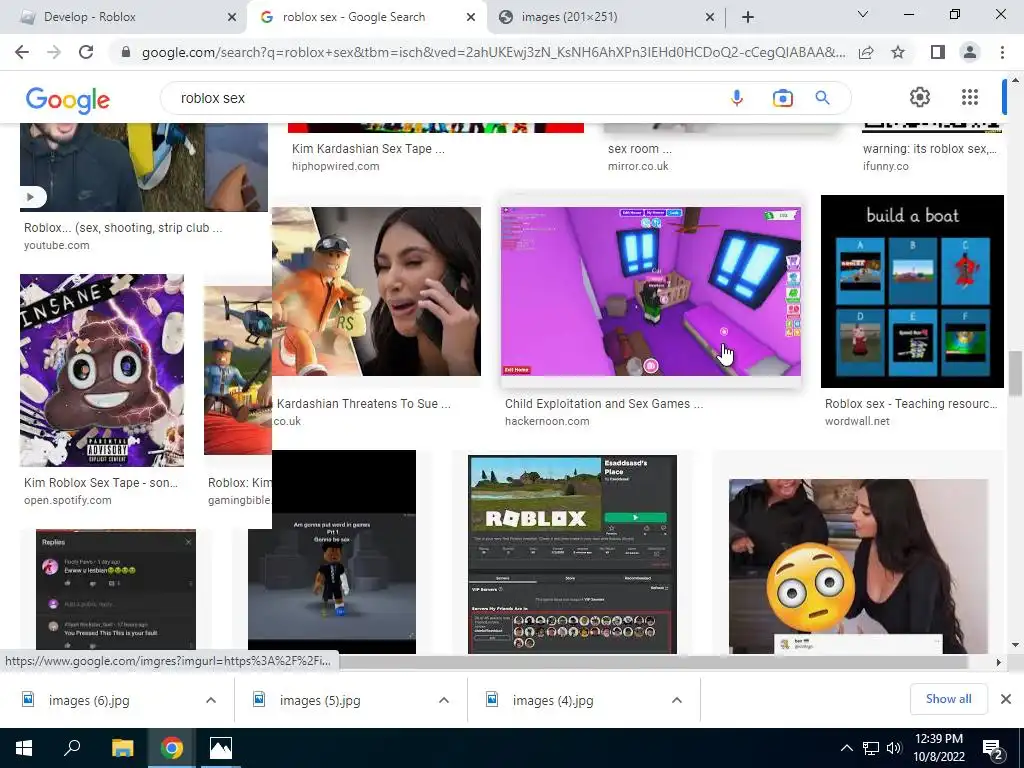Start voice search with the microphone icon

tap(737, 98)
